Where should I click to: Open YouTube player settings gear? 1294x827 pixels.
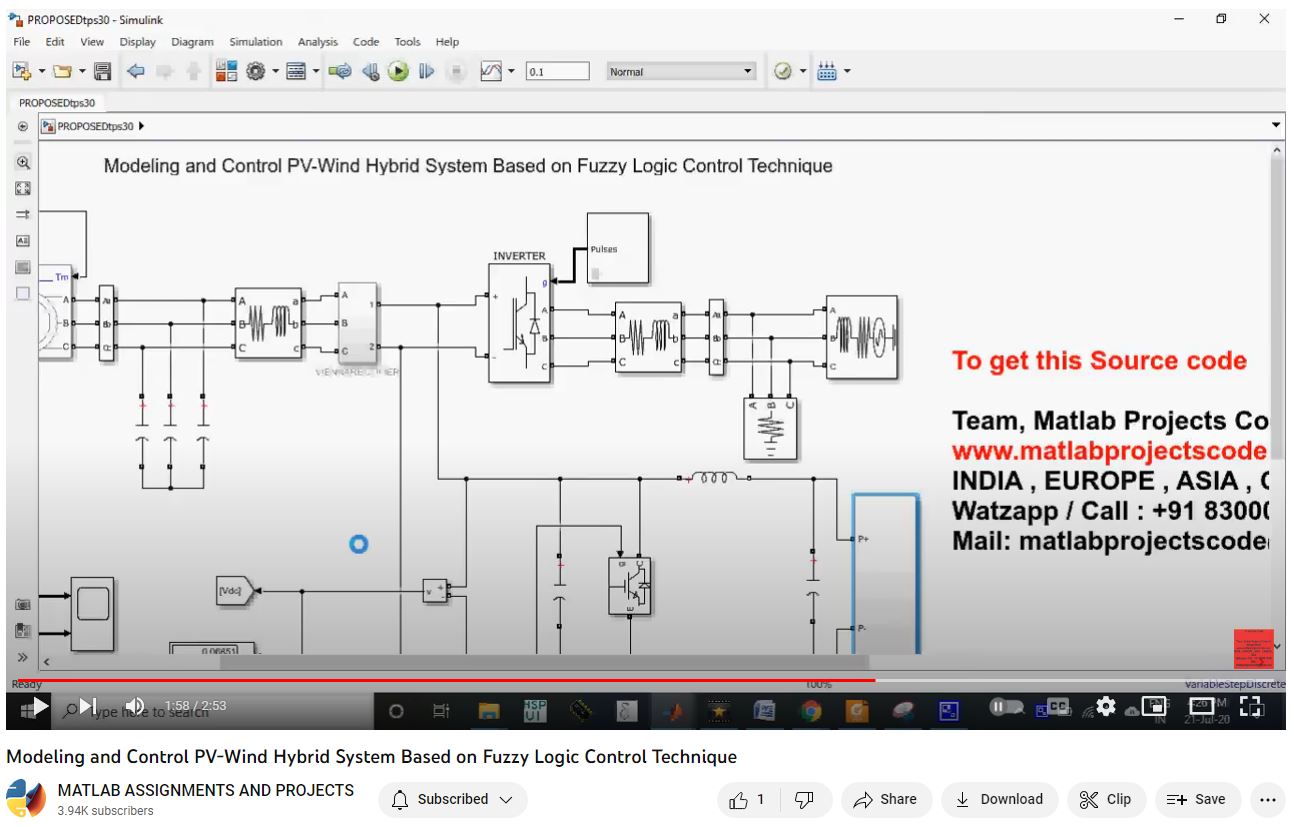tap(1105, 706)
